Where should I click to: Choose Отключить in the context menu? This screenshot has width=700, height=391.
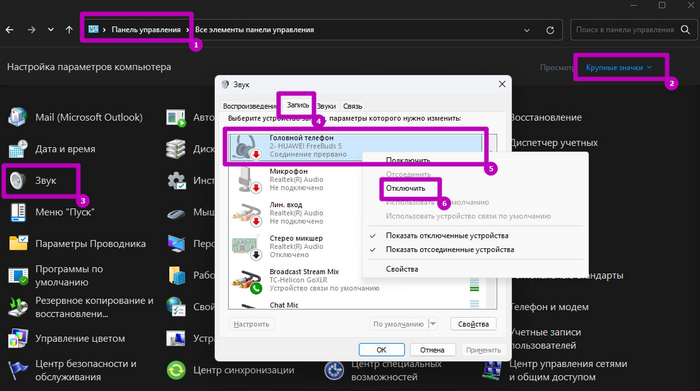405,188
